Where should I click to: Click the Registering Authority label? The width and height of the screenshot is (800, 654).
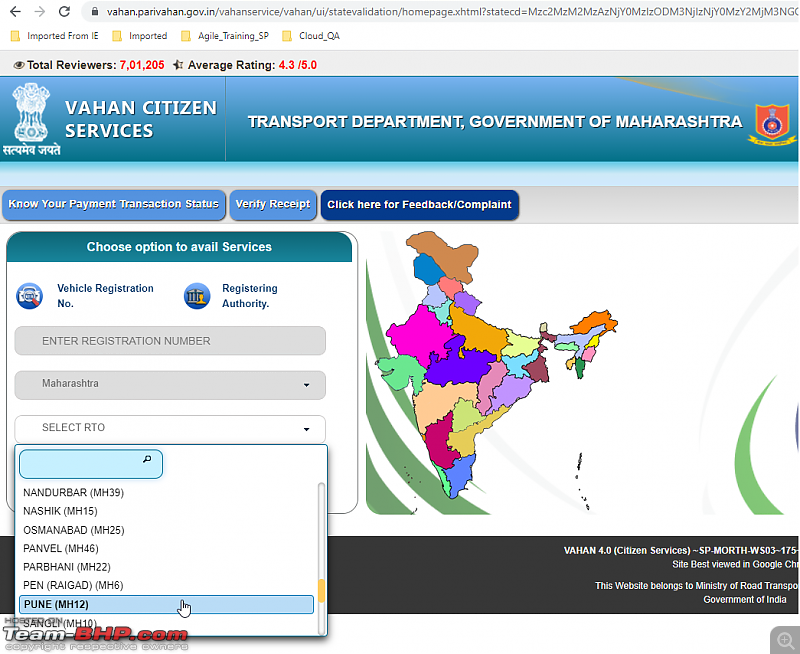point(249,296)
